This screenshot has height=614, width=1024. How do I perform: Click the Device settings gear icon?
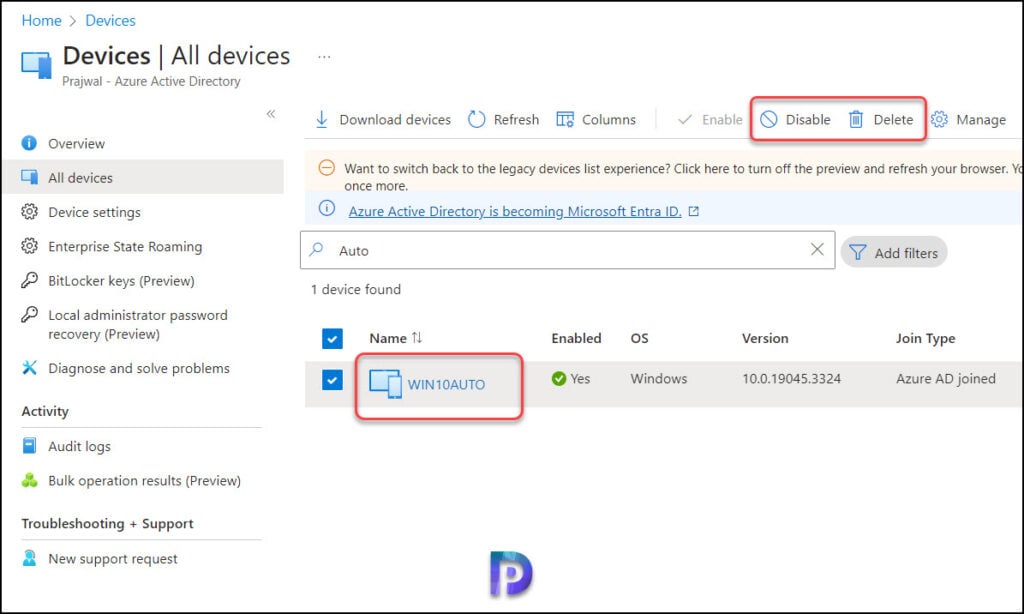[x=29, y=212]
